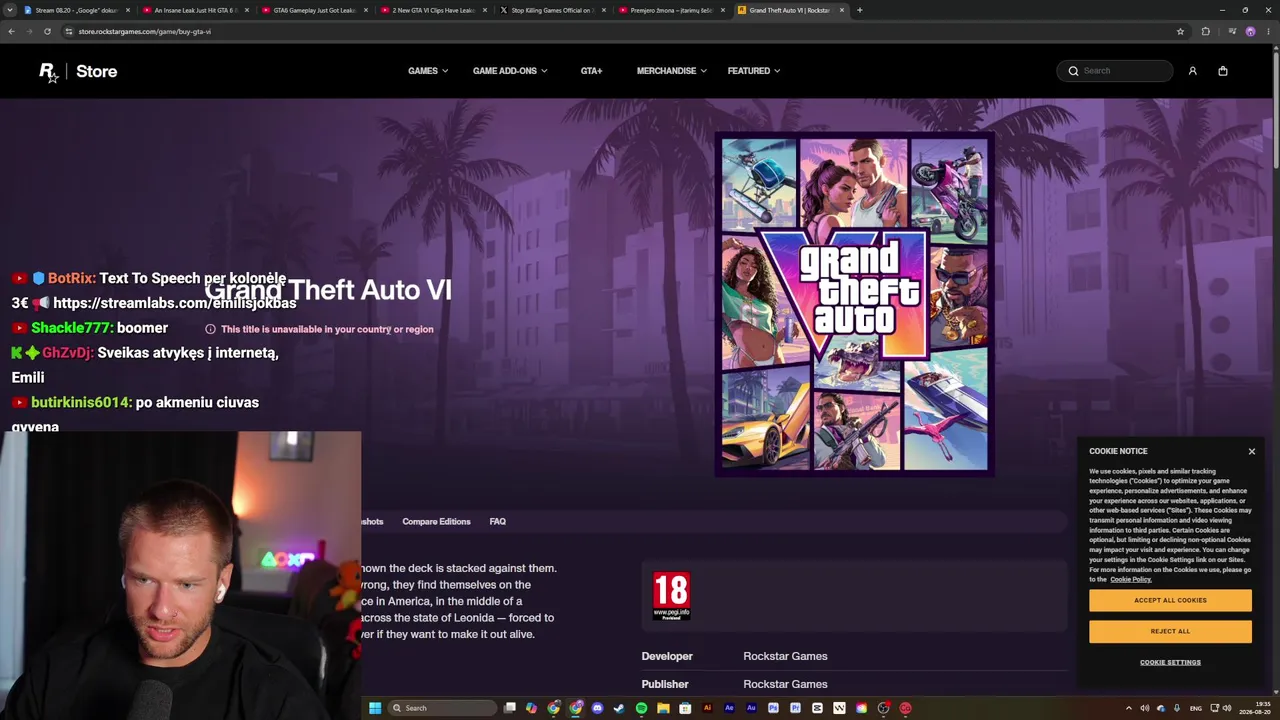
Task: Show hidden system tray icons
Action: [x=1129, y=708]
